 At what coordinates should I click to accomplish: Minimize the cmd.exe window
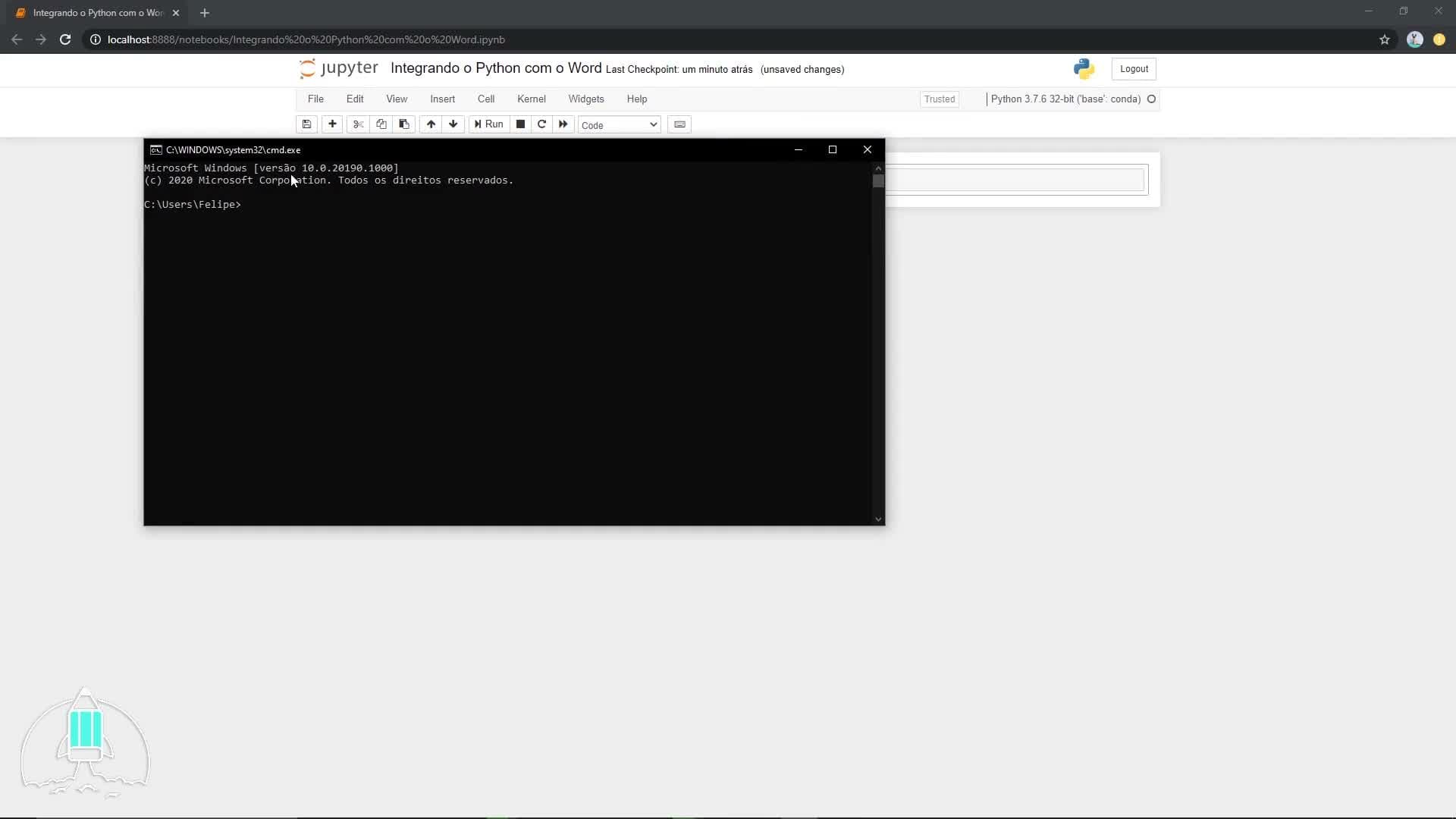(799, 149)
